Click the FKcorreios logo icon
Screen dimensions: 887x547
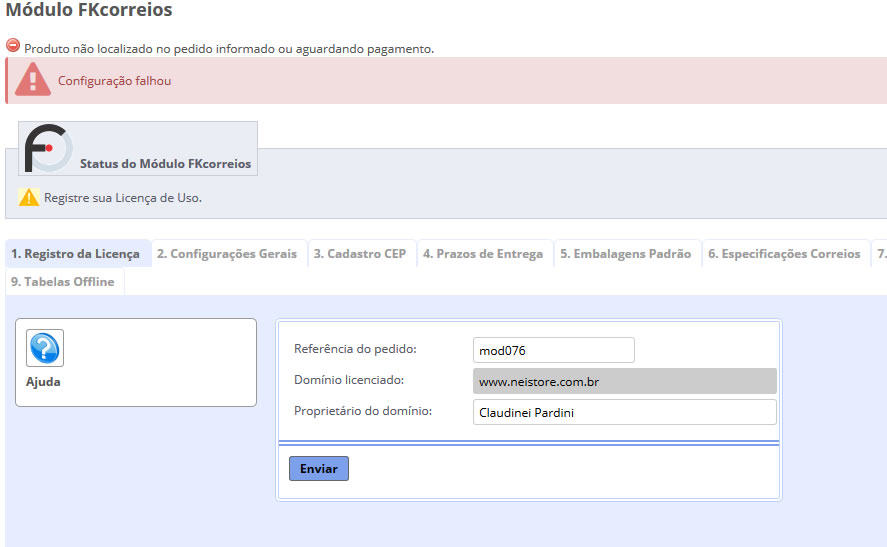[x=48, y=148]
